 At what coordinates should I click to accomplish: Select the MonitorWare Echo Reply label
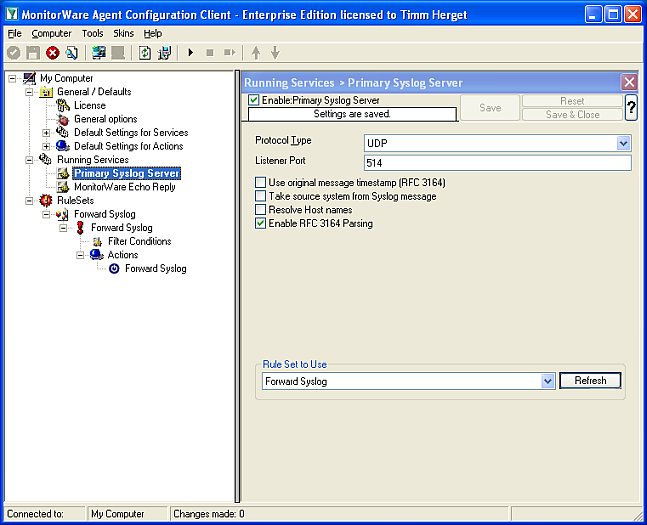pyautogui.click(x=125, y=187)
